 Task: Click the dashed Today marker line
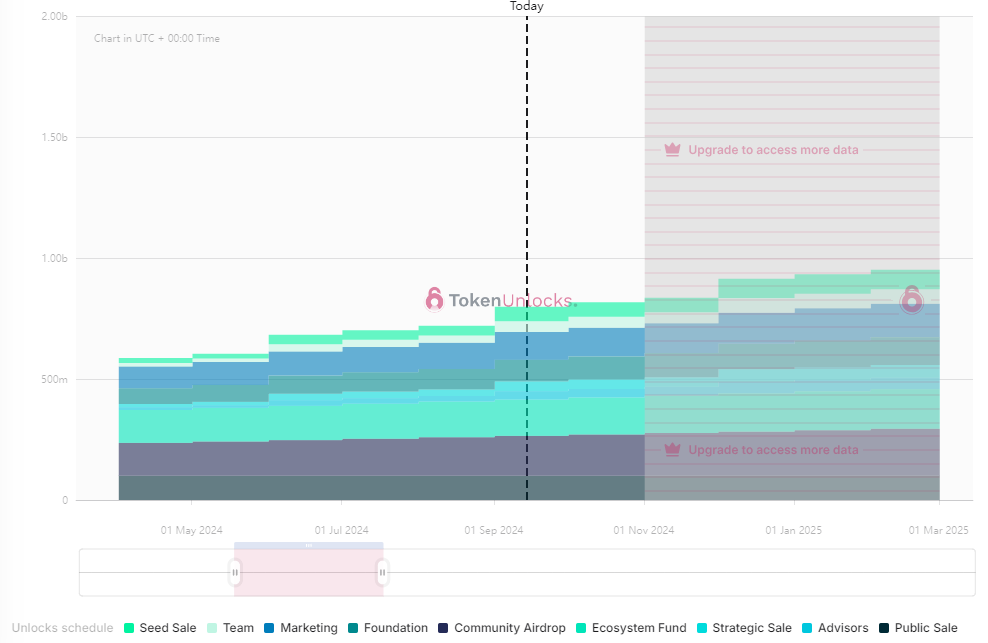pyautogui.click(x=527, y=200)
